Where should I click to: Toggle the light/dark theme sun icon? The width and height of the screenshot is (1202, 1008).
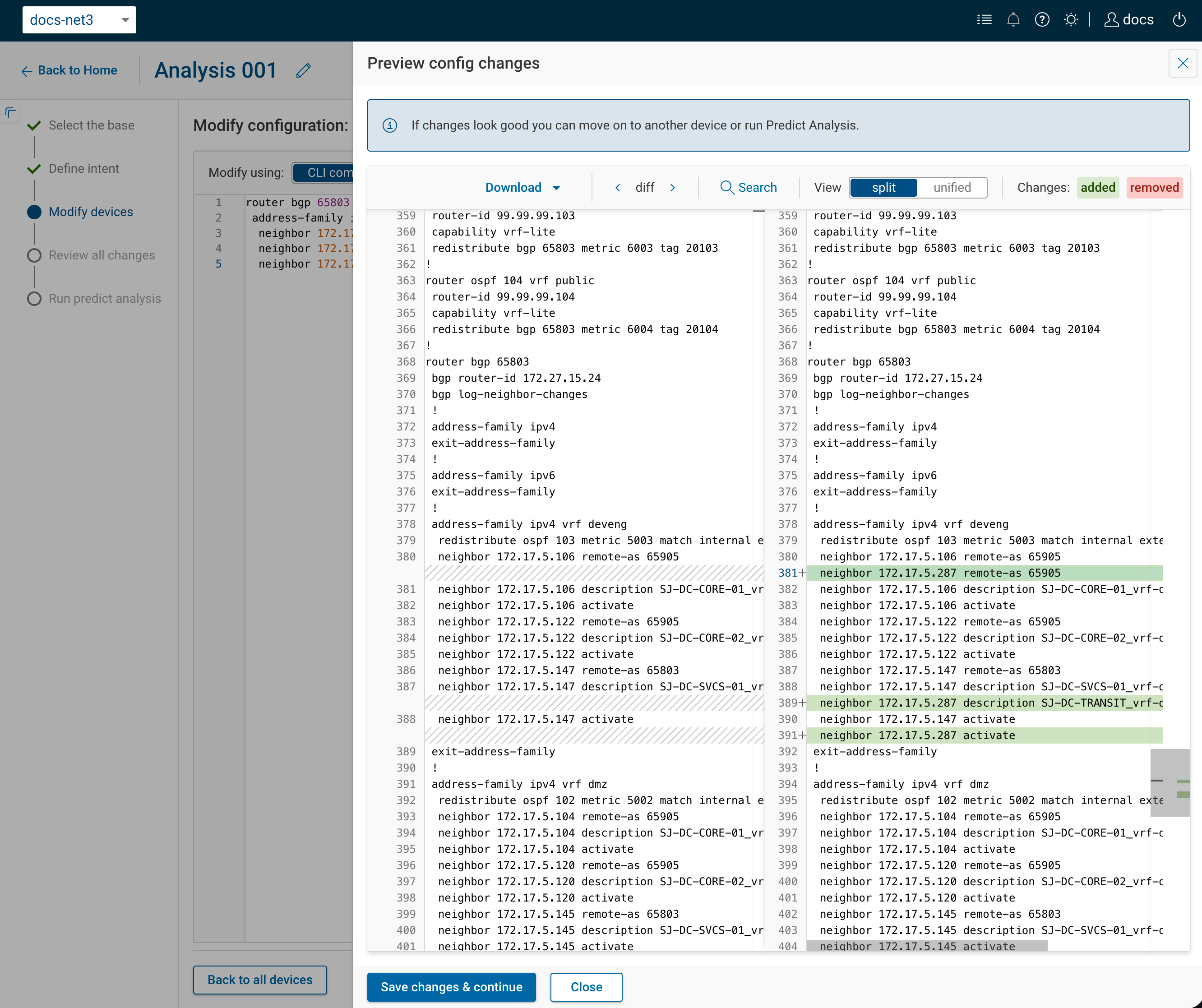coord(1071,20)
